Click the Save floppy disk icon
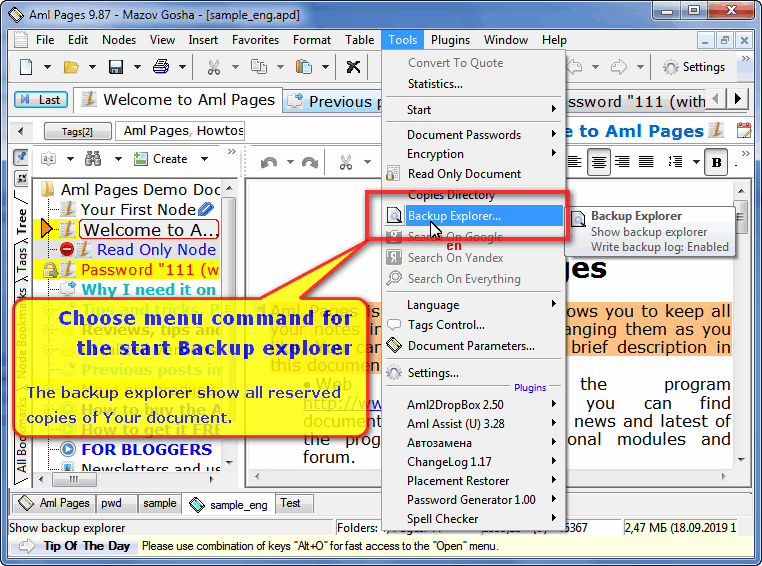This screenshot has width=762, height=566. [x=116, y=67]
